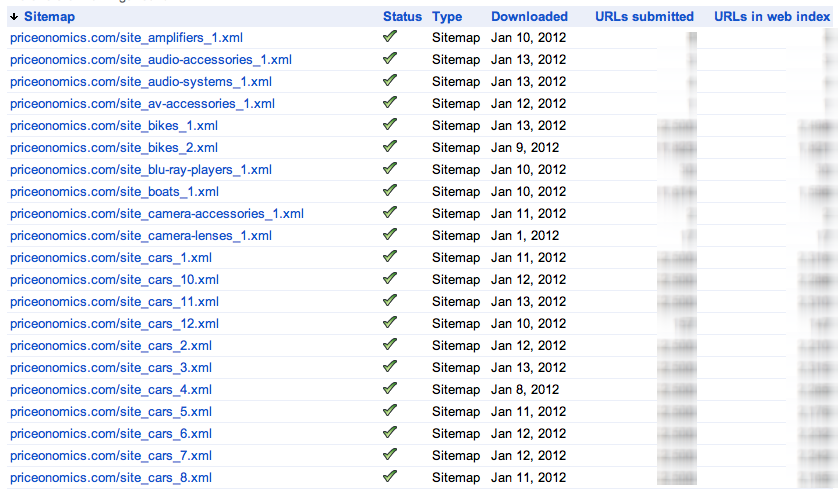839x489 pixels.
Task: Select Jan 13, 2012 date for site_cars_3.xml
Action: (529, 368)
